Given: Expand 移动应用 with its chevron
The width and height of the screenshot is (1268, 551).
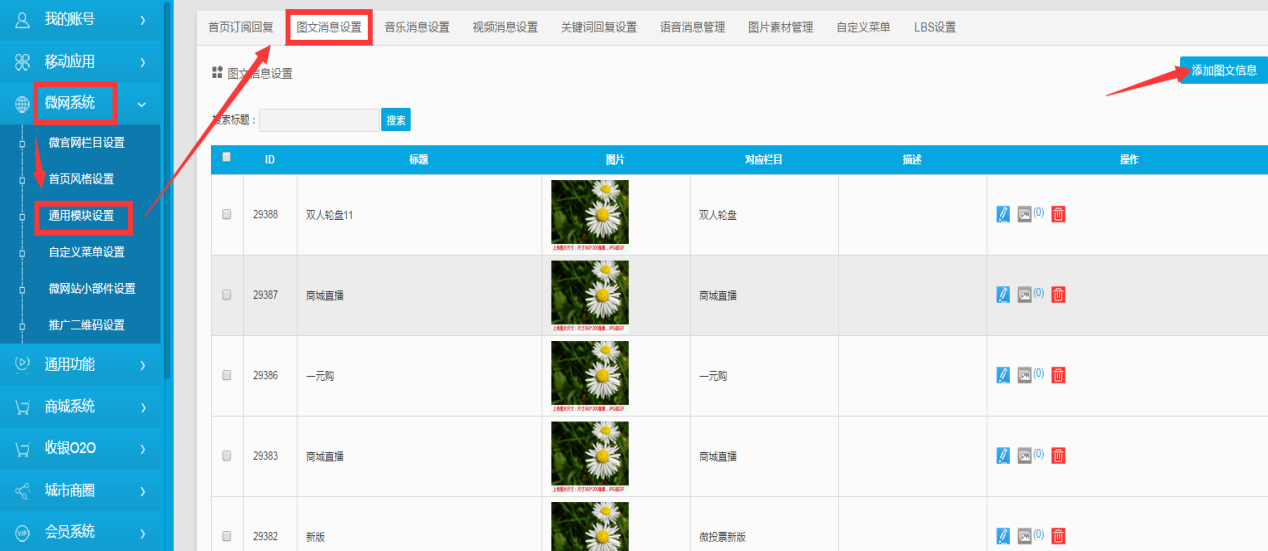Looking at the screenshot, I should click(x=142, y=62).
